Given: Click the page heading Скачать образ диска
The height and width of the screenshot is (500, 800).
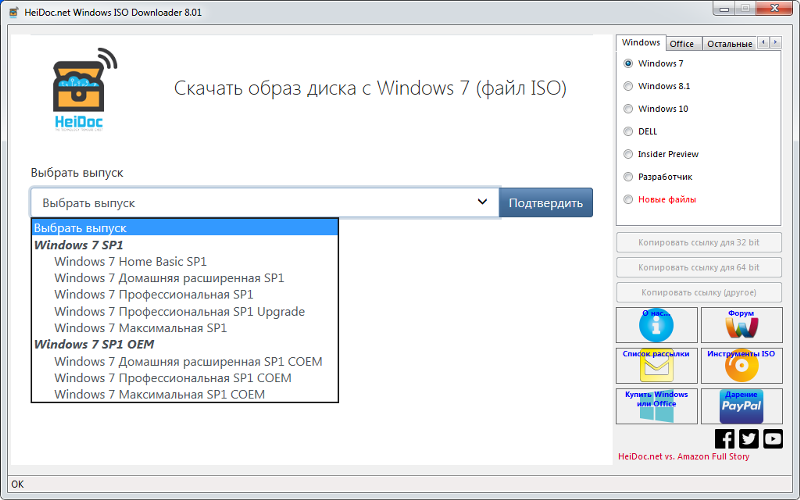Looking at the screenshot, I should tap(370, 88).
